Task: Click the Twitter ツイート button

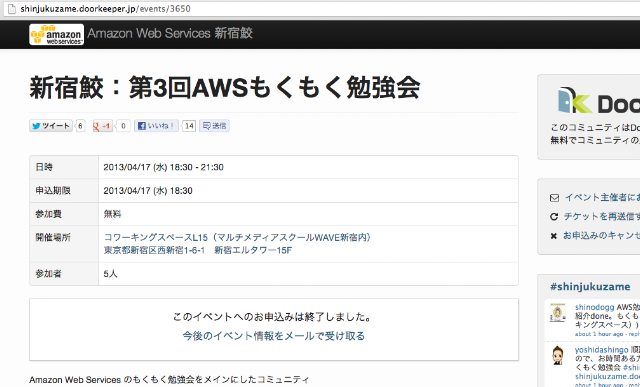Action: (51, 126)
